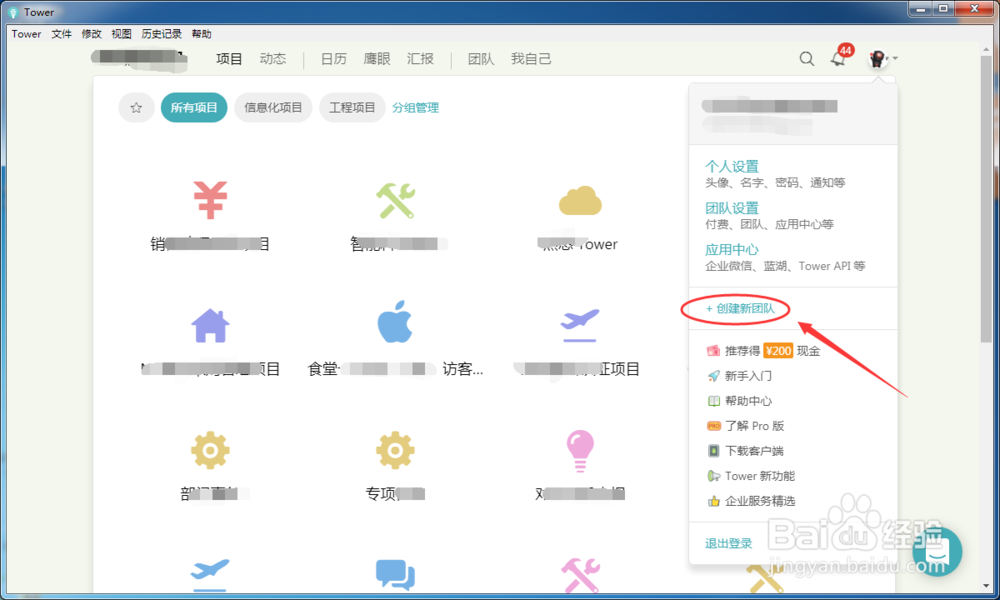Open Tower 新功能 menu entry

tap(751, 476)
